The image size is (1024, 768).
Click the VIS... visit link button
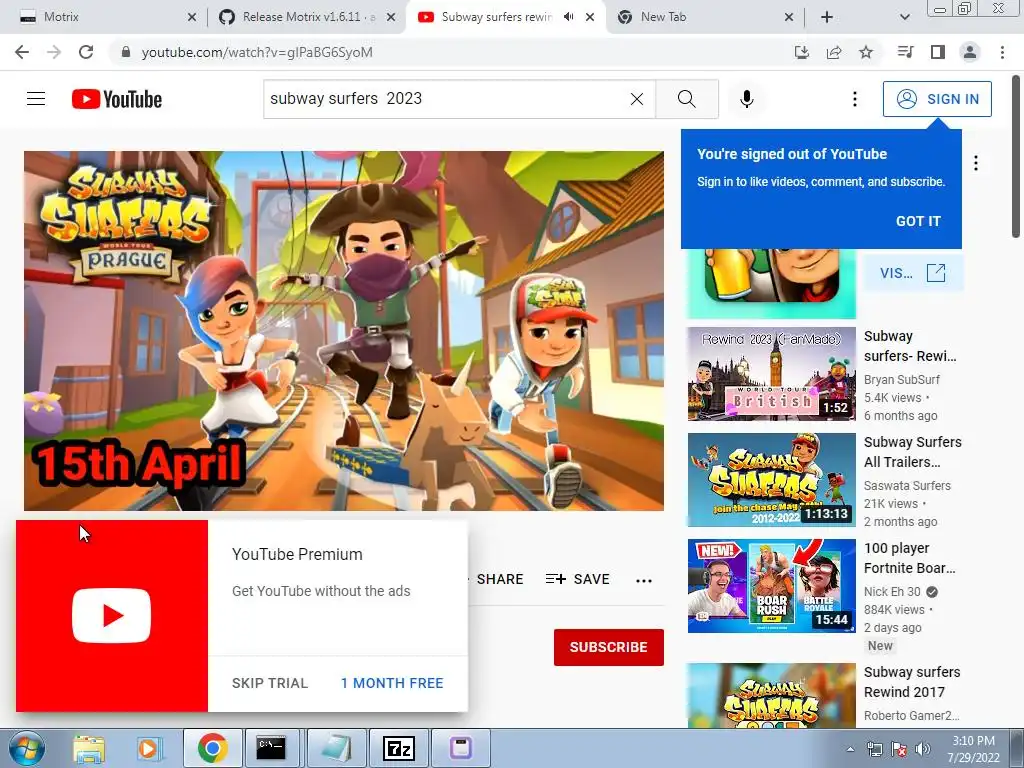pyautogui.click(x=913, y=273)
